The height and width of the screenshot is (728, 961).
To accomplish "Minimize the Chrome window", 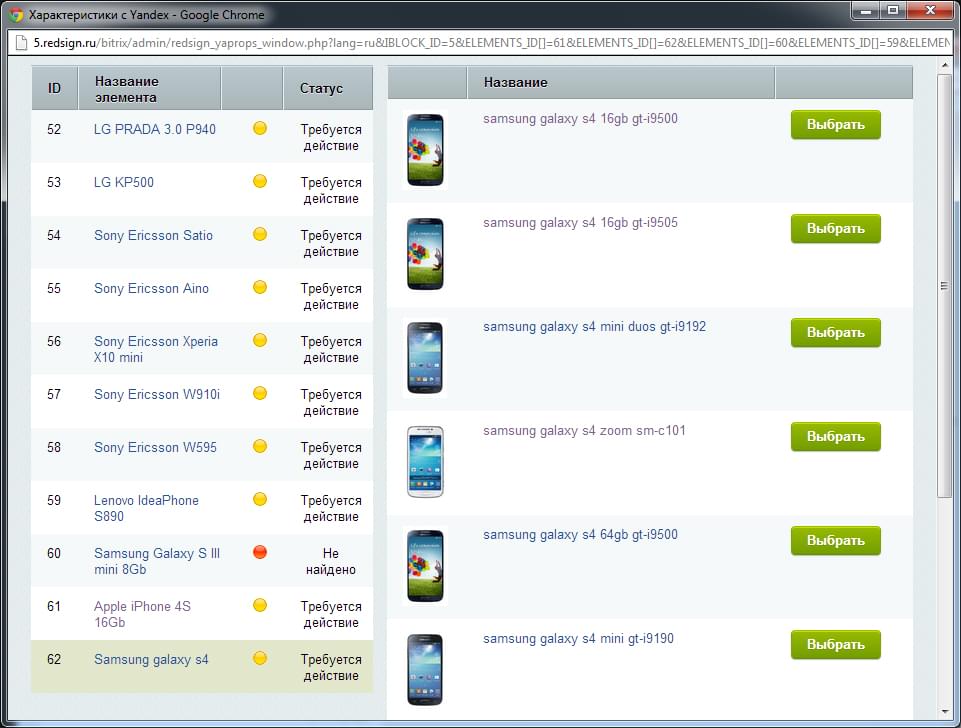I will point(866,10).
